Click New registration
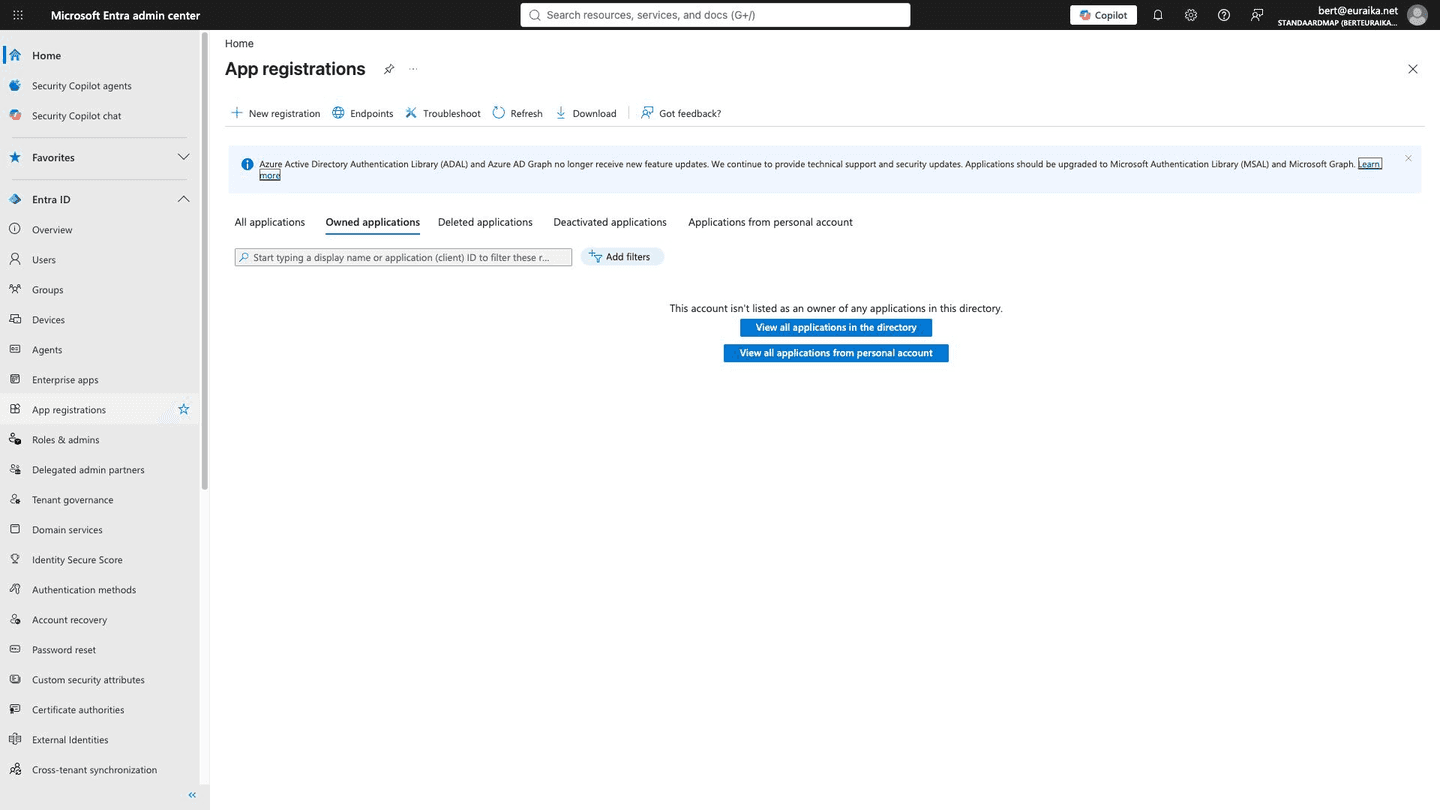This screenshot has width=1440, height=810. click(x=276, y=113)
